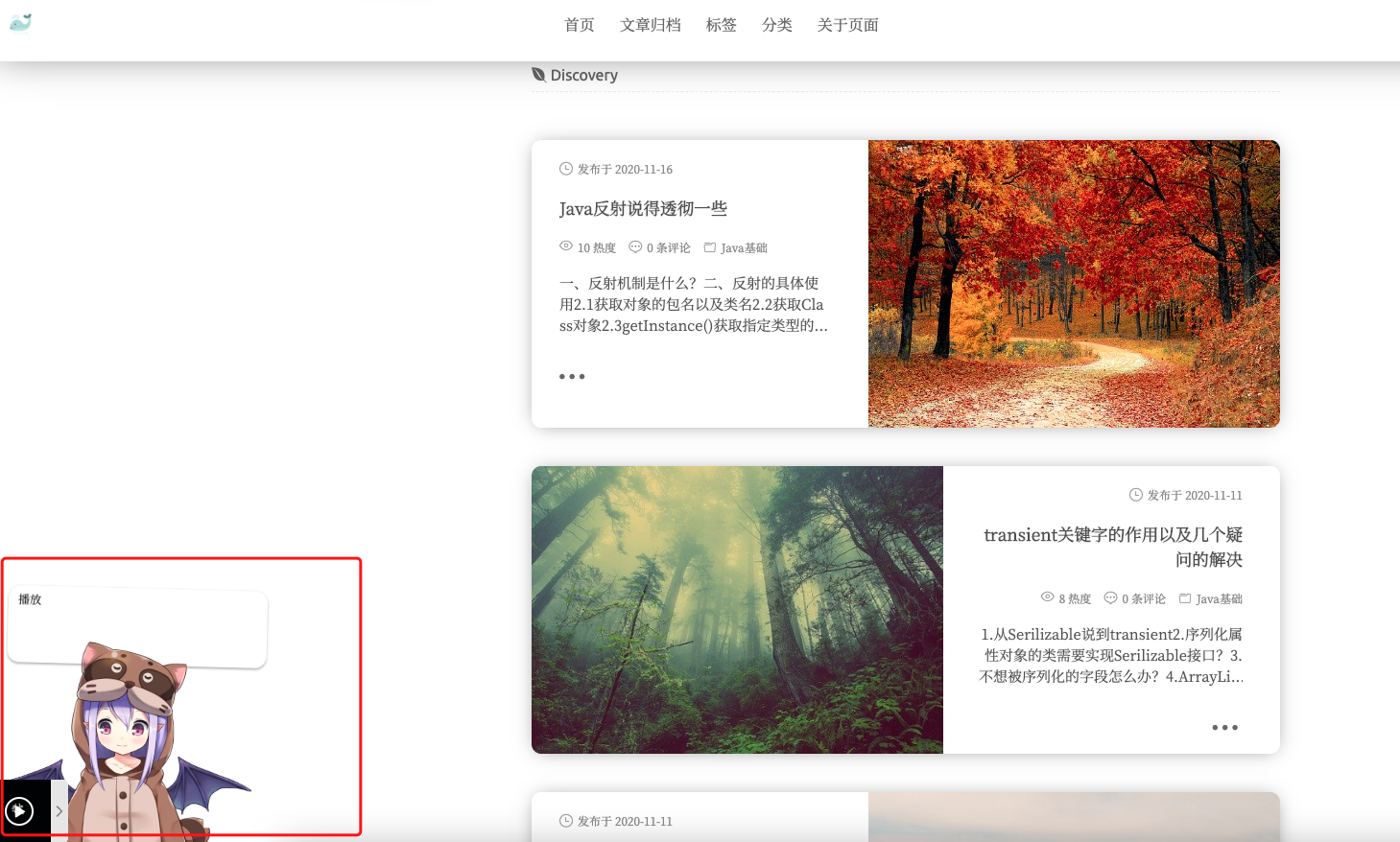This screenshot has width=1400, height=842.
Task: Click comment bubble icon on transient post
Action: (x=1110, y=597)
